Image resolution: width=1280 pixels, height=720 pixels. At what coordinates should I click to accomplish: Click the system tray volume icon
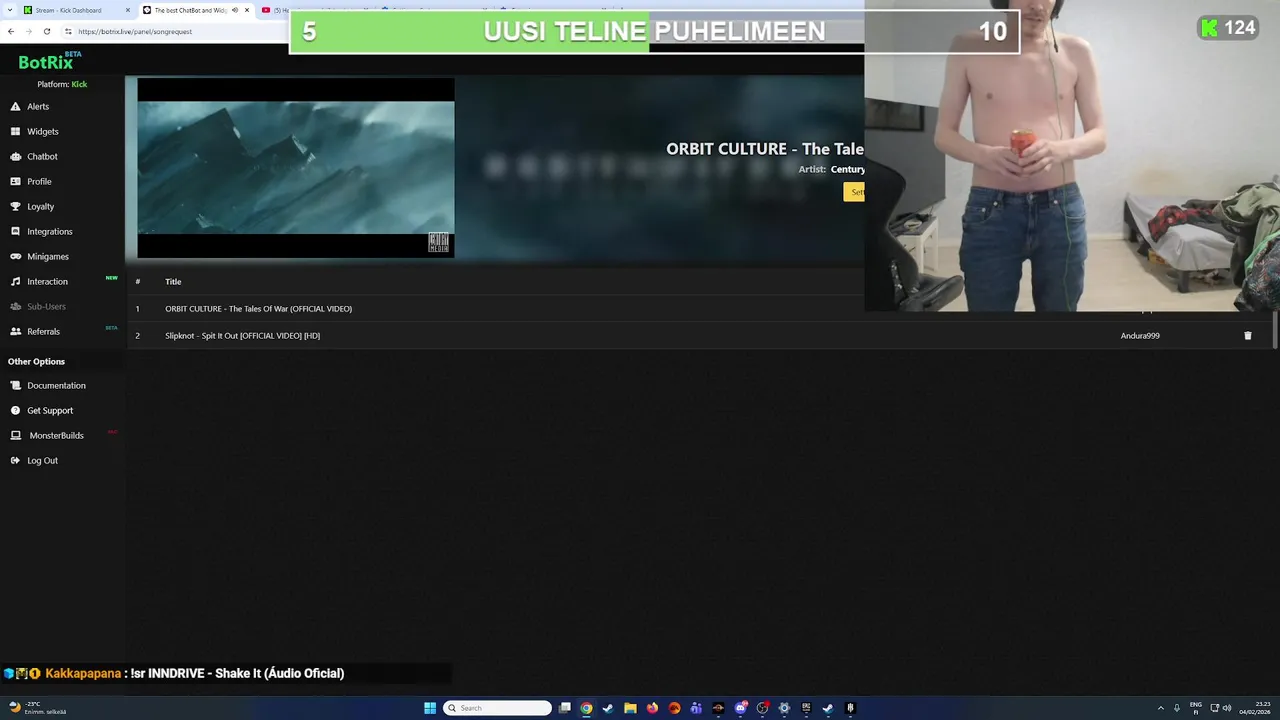1227,708
